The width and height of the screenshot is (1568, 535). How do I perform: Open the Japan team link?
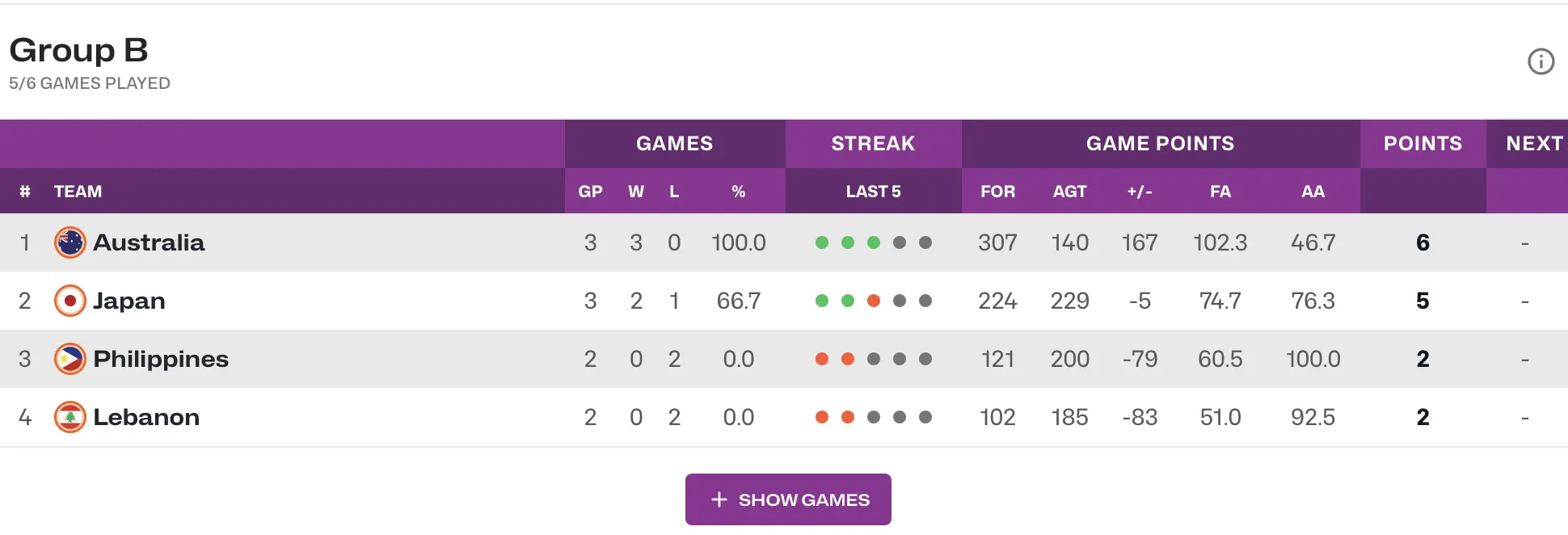pyautogui.click(x=129, y=301)
